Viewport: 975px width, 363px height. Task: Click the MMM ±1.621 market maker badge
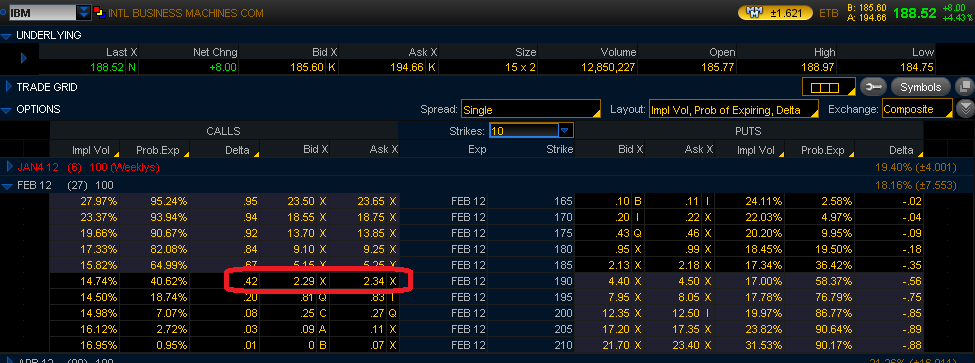[775, 12]
